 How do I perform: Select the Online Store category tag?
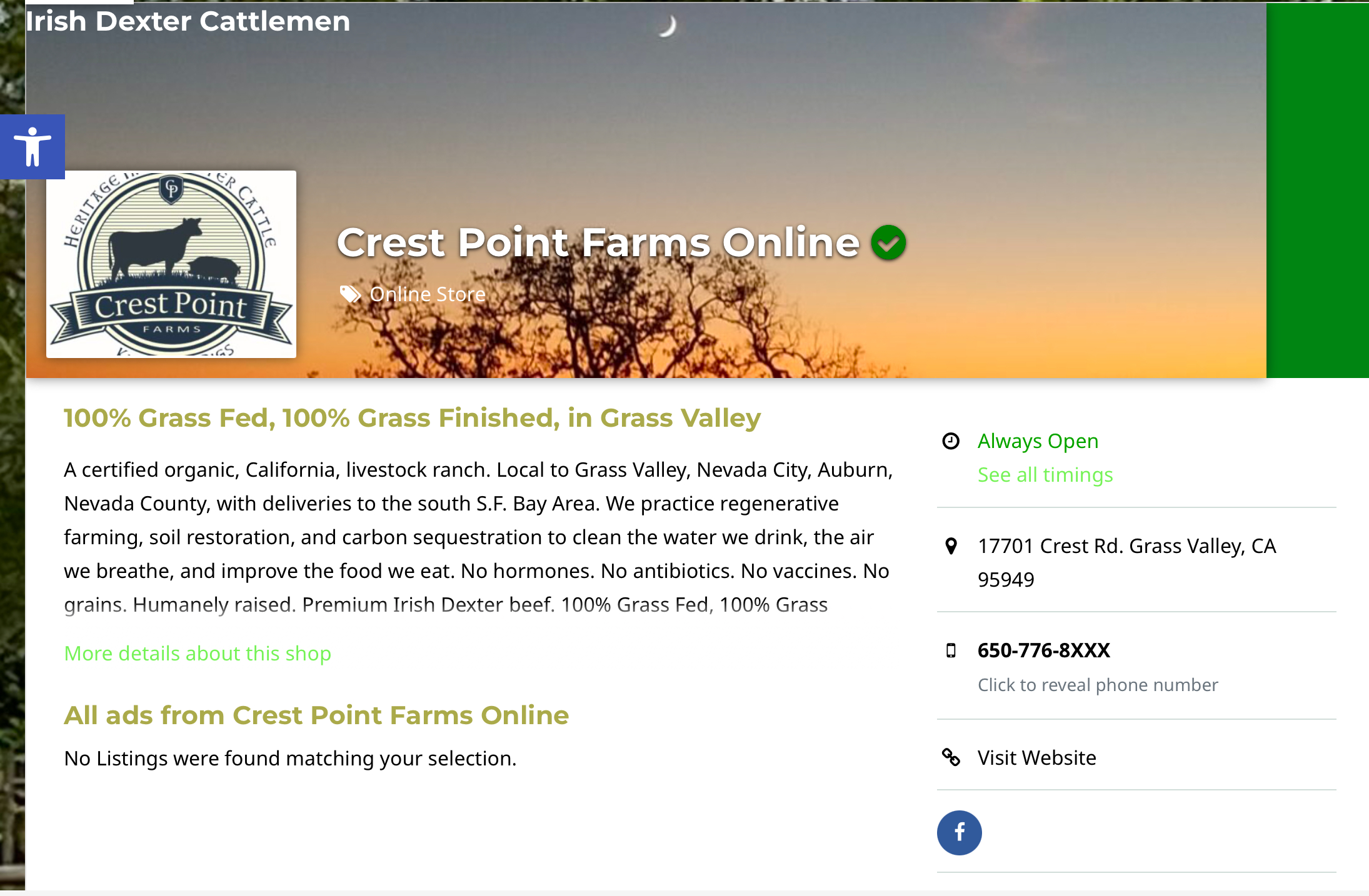coord(428,294)
